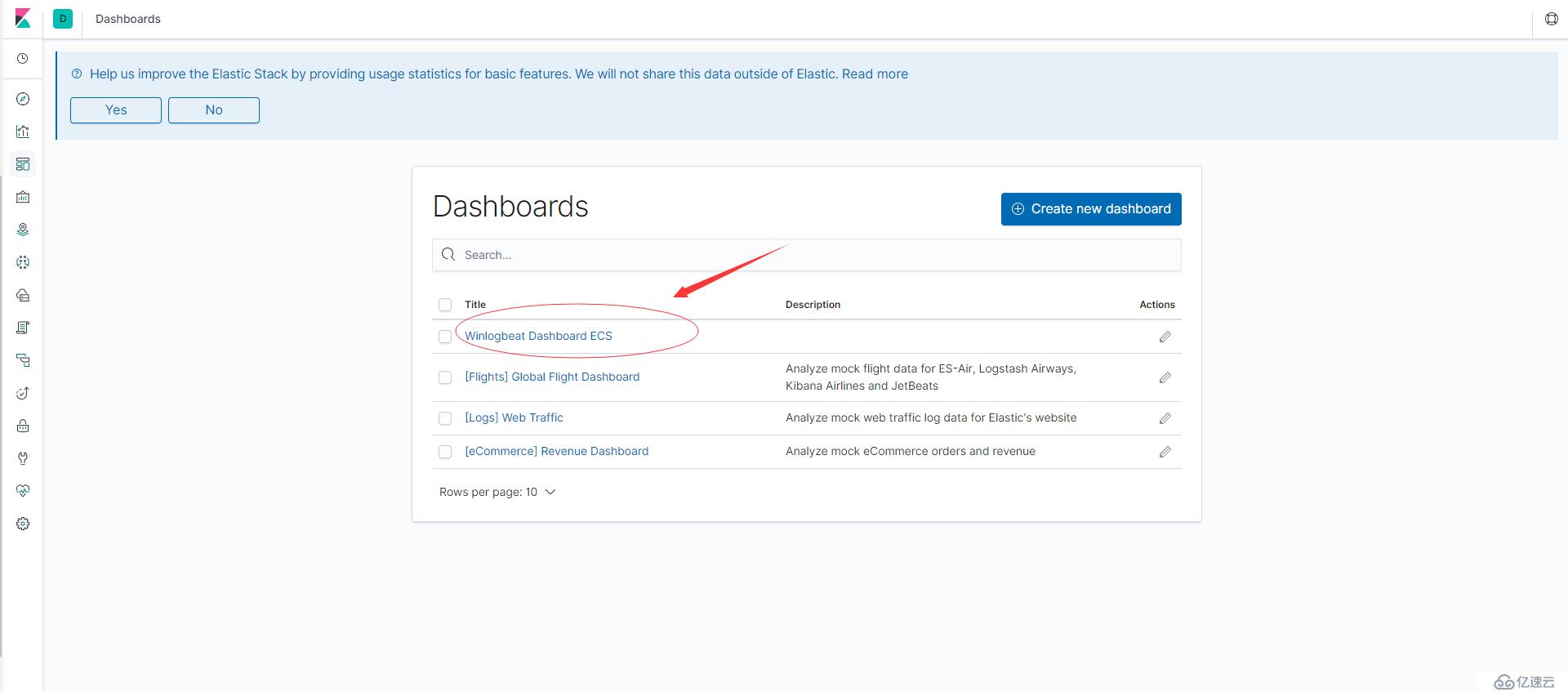
Task: Open Uptime from the sidebar
Action: coord(23,393)
